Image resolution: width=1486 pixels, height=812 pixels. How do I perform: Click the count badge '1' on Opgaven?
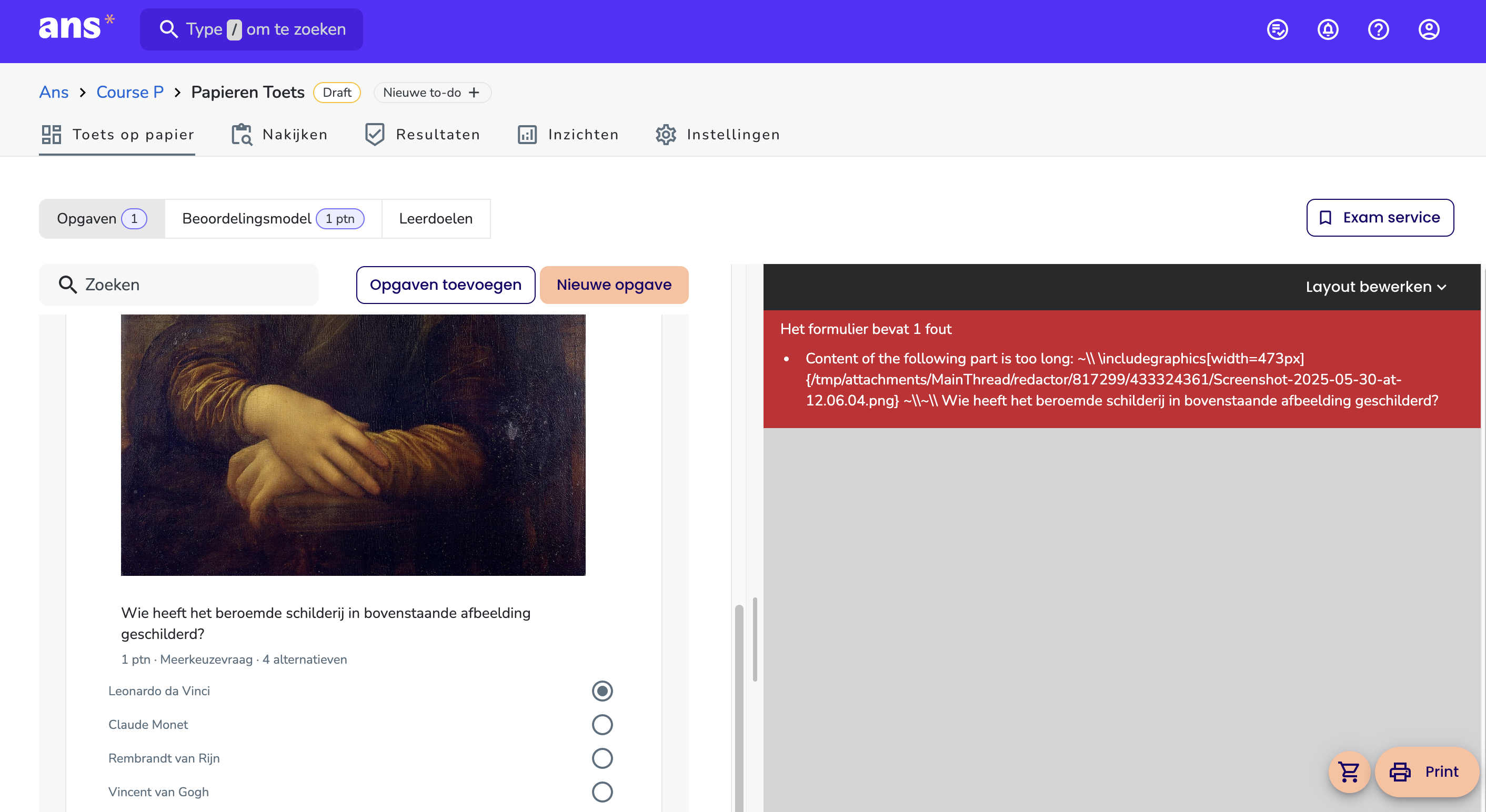pos(134,219)
